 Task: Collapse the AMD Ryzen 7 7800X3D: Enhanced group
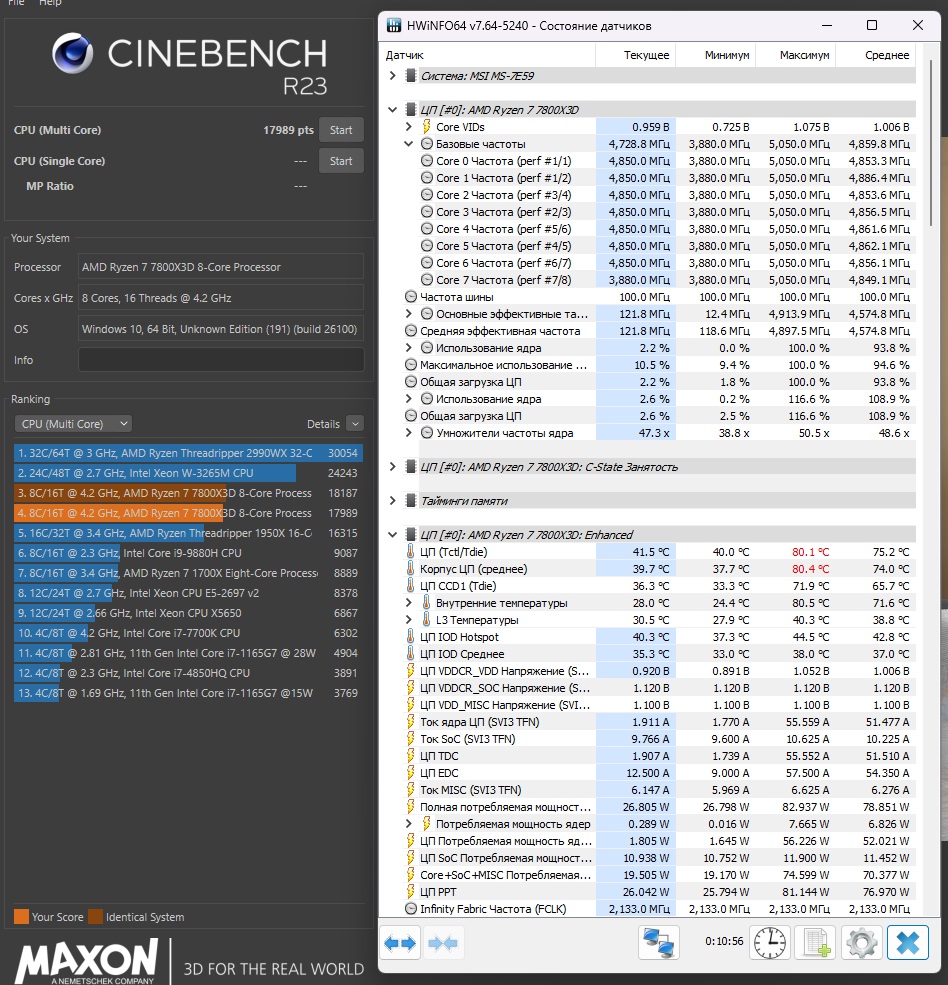[x=392, y=535]
